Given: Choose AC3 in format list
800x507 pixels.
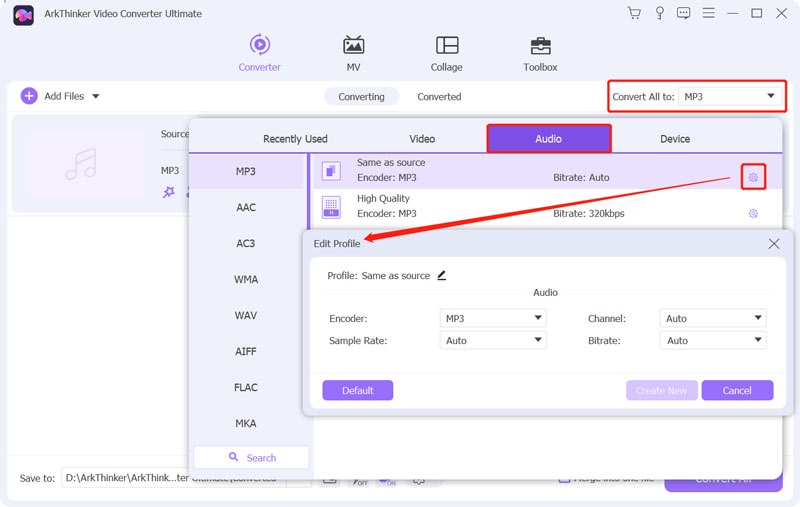Looking at the screenshot, I should tap(246, 243).
